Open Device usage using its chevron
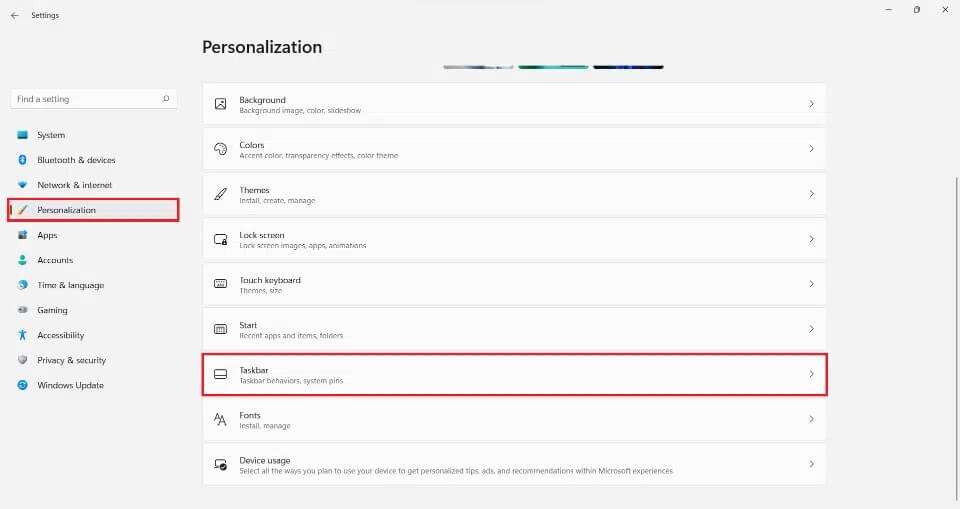The image size is (960, 509). click(811, 464)
